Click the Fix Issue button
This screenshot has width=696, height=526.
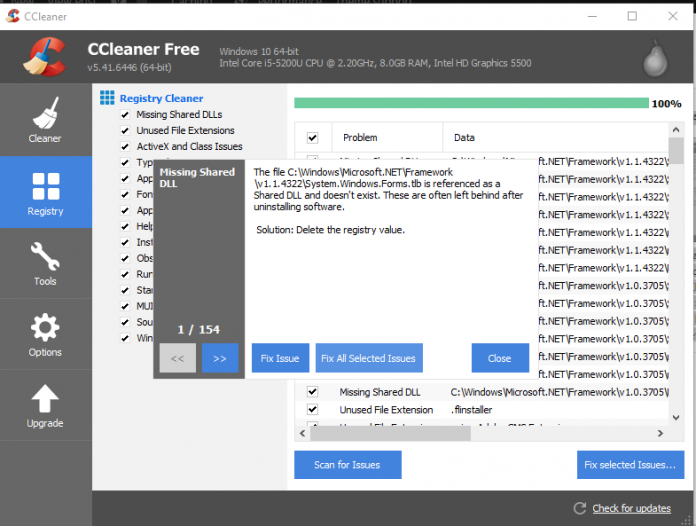[x=280, y=358]
